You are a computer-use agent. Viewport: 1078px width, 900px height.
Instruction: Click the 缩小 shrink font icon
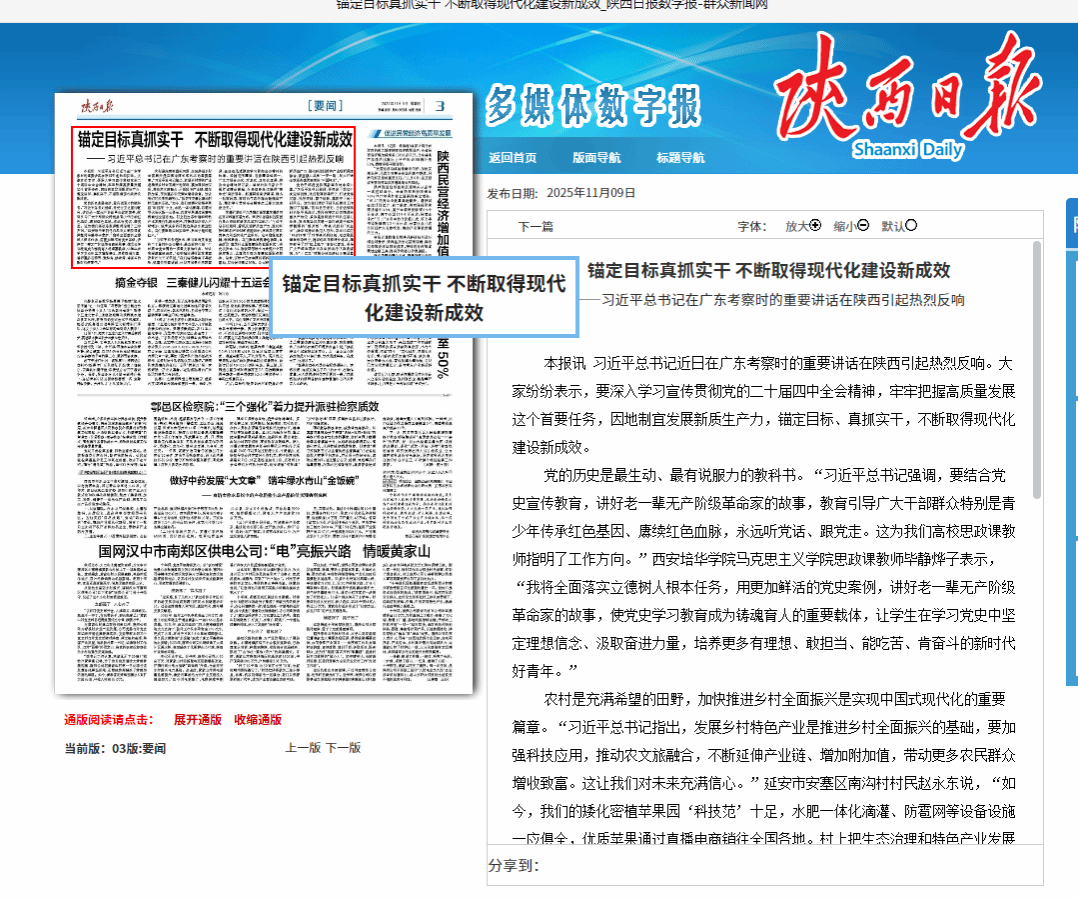pos(863,225)
